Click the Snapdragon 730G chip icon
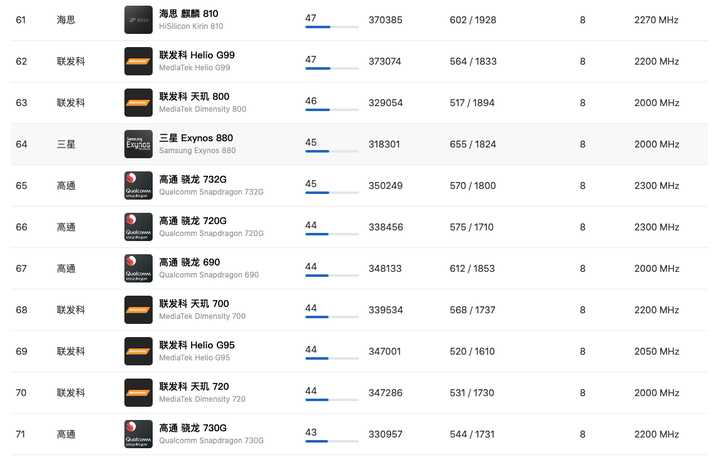 pos(138,434)
